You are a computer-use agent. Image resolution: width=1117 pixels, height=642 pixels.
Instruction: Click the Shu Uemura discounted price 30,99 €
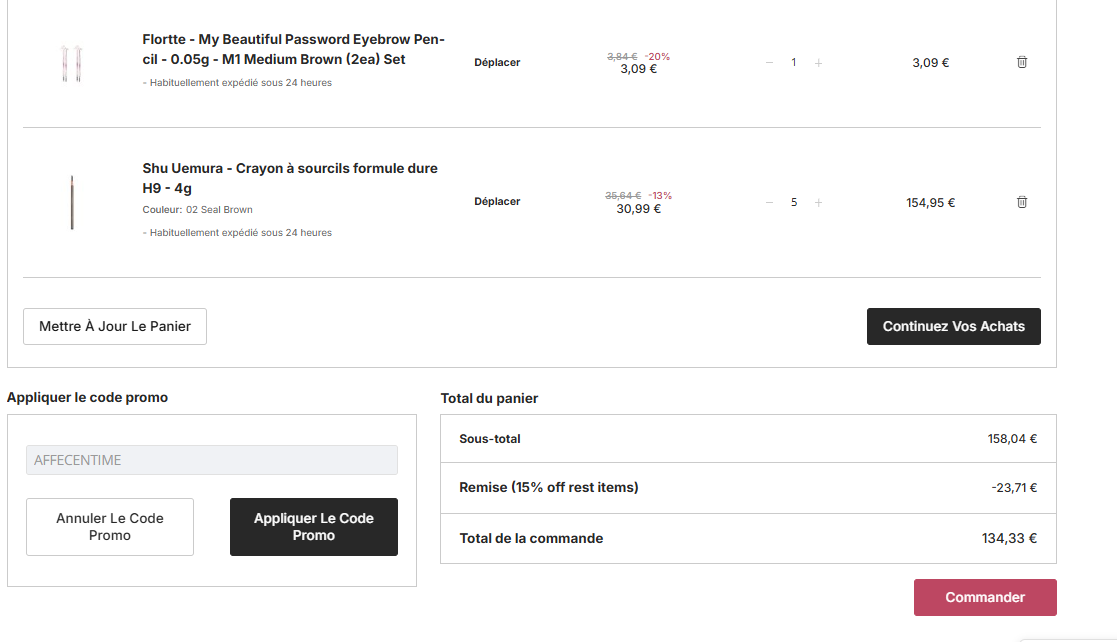(638, 209)
